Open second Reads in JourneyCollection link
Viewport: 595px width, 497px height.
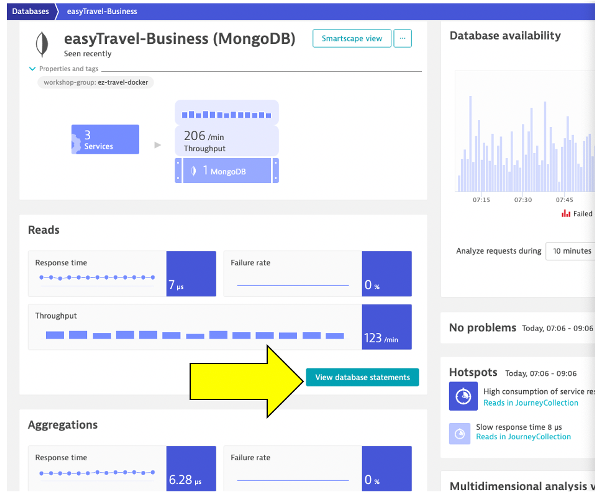tap(523, 437)
